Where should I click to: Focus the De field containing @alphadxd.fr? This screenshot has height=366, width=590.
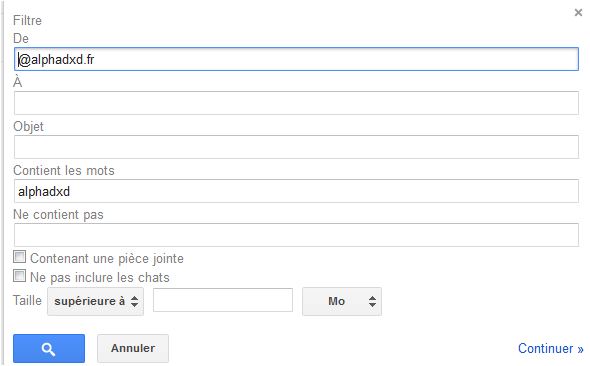(x=296, y=59)
